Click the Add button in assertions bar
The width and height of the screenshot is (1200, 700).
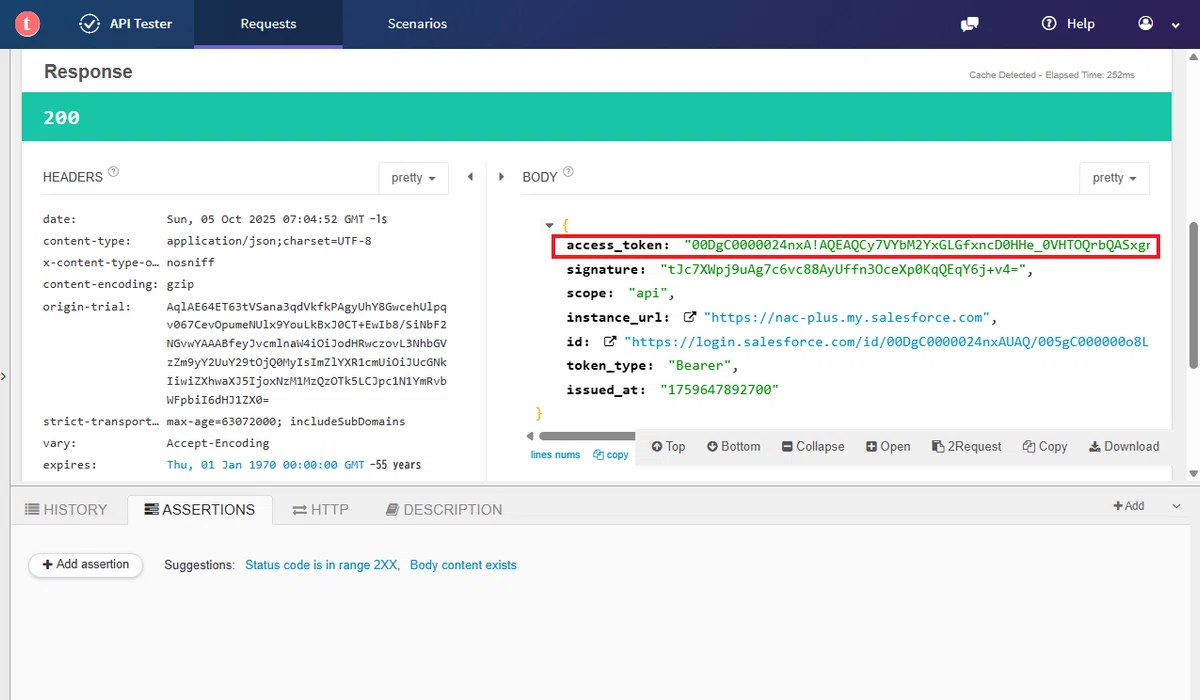pos(1129,506)
